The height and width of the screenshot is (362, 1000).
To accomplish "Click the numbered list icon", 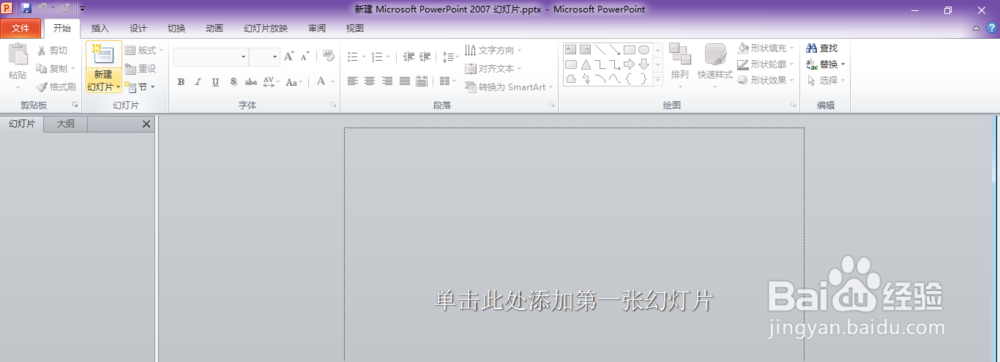I will click(x=377, y=57).
